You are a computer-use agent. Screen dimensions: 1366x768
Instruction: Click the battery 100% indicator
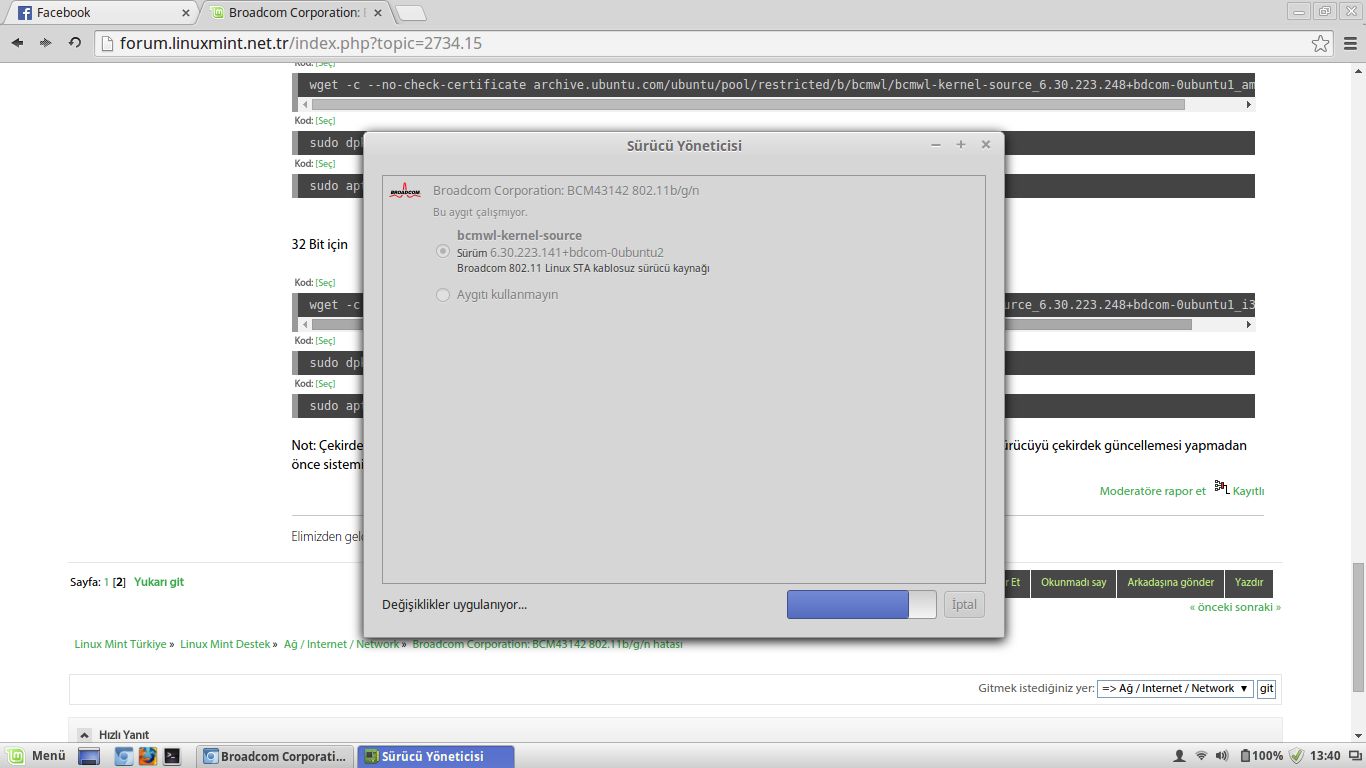1262,756
